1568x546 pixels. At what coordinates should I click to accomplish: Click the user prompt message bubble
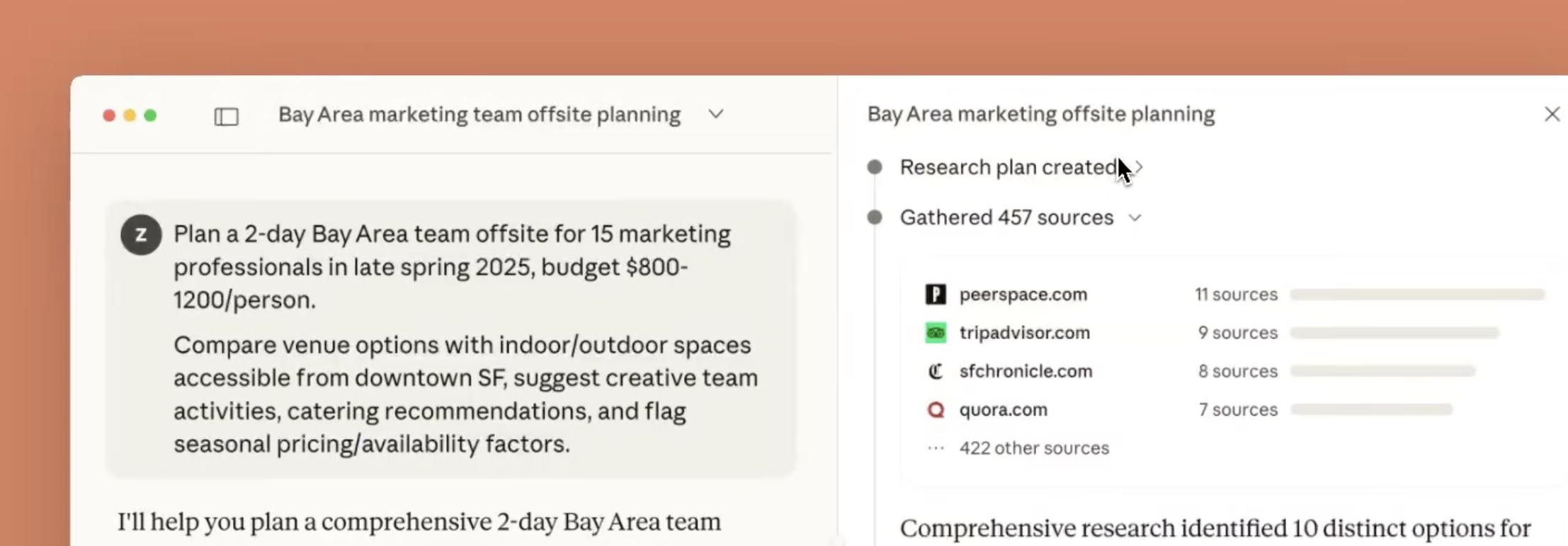451,339
